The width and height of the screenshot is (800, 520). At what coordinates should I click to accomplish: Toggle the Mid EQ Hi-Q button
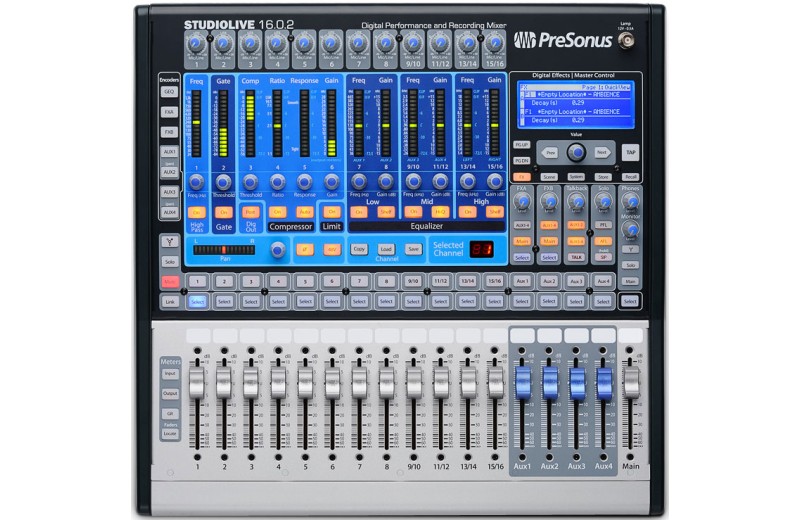(440, 212)
